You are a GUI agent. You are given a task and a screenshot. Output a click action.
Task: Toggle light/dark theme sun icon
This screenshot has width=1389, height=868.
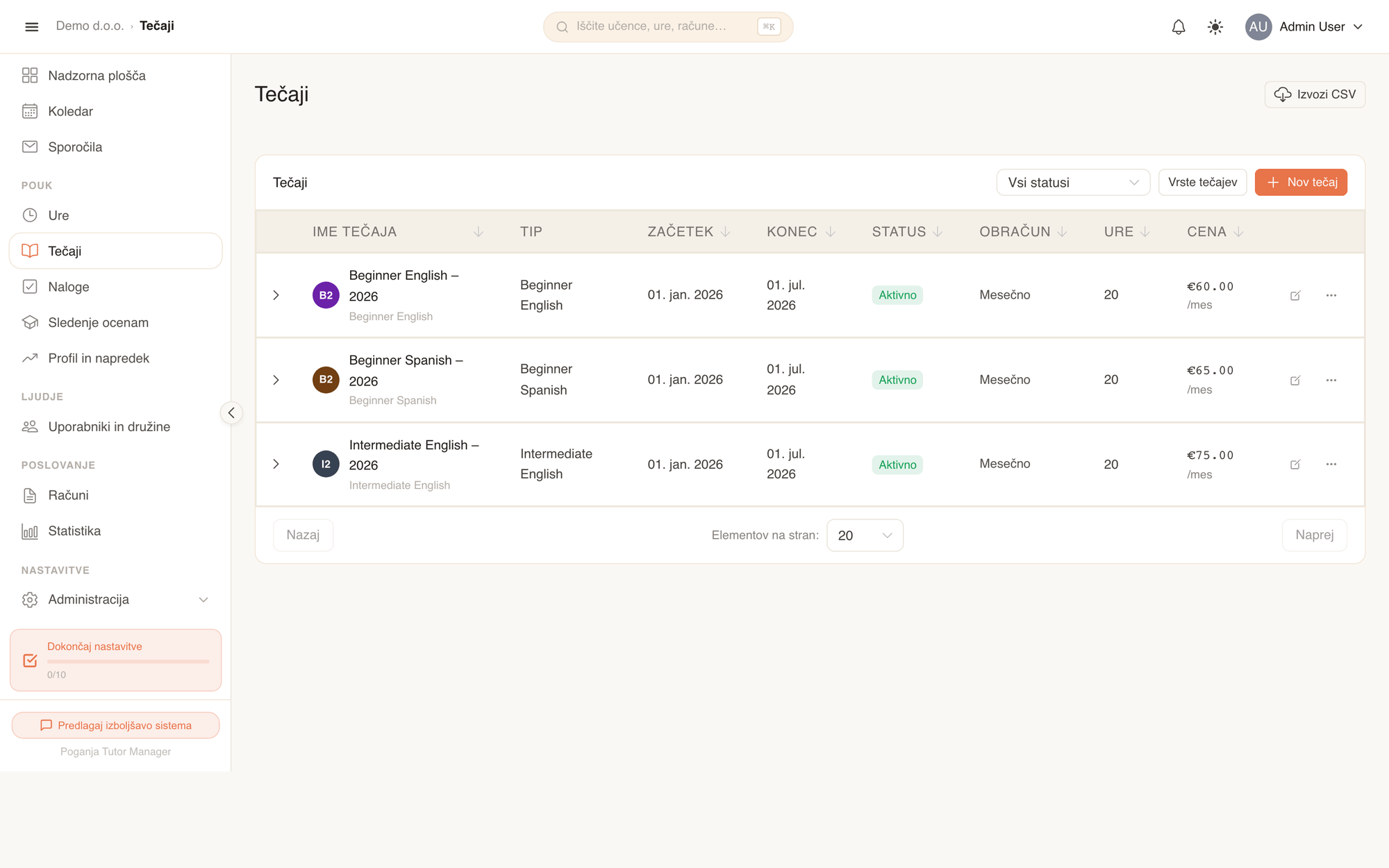click(x=1215, y=27)
